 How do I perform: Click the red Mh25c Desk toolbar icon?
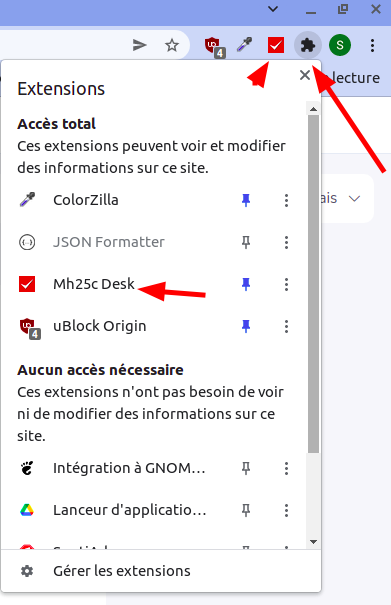click(276, 45)
